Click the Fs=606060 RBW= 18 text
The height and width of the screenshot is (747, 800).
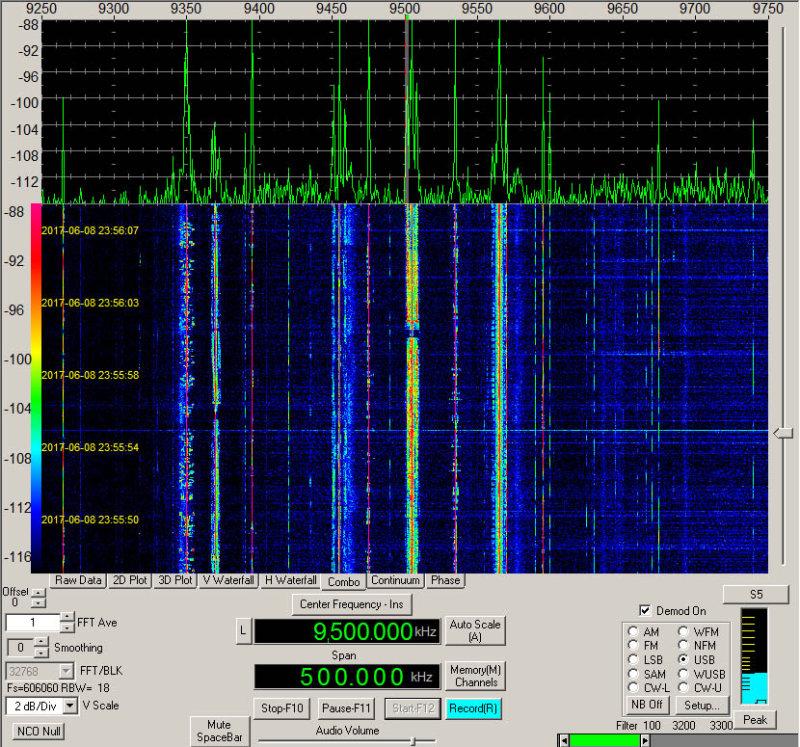[58, 688]
